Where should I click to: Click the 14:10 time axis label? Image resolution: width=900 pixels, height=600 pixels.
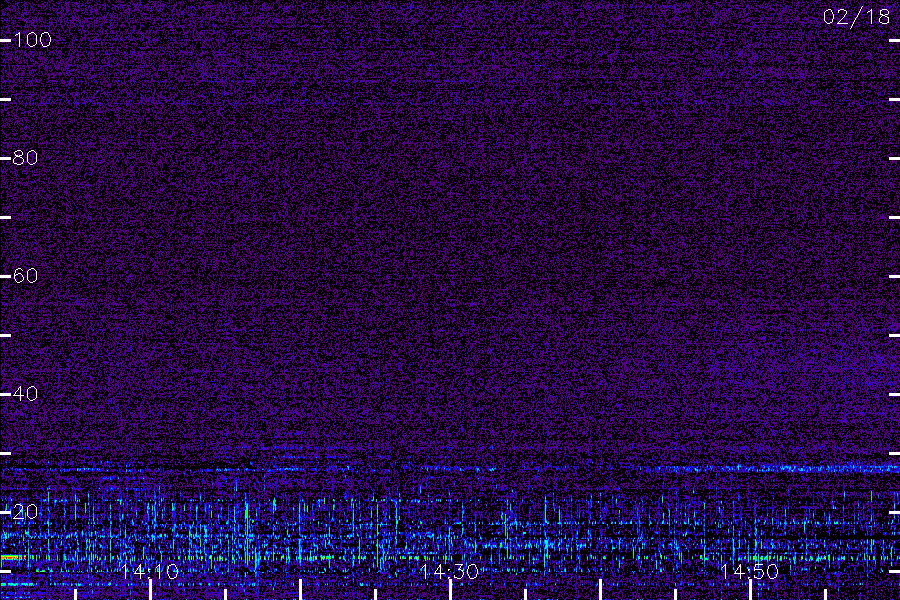[150, 571]
